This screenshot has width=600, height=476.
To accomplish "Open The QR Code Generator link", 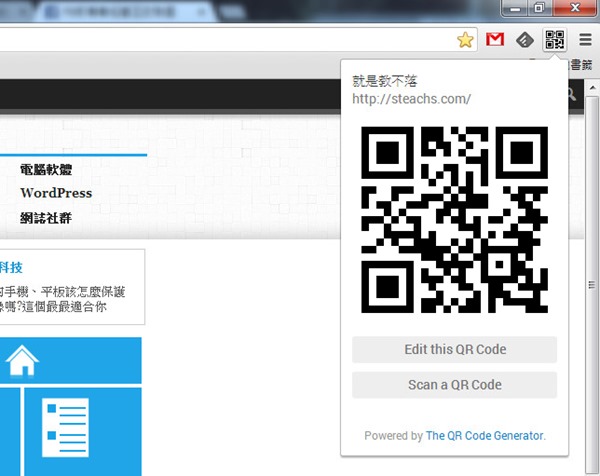I will click(486, 435).
